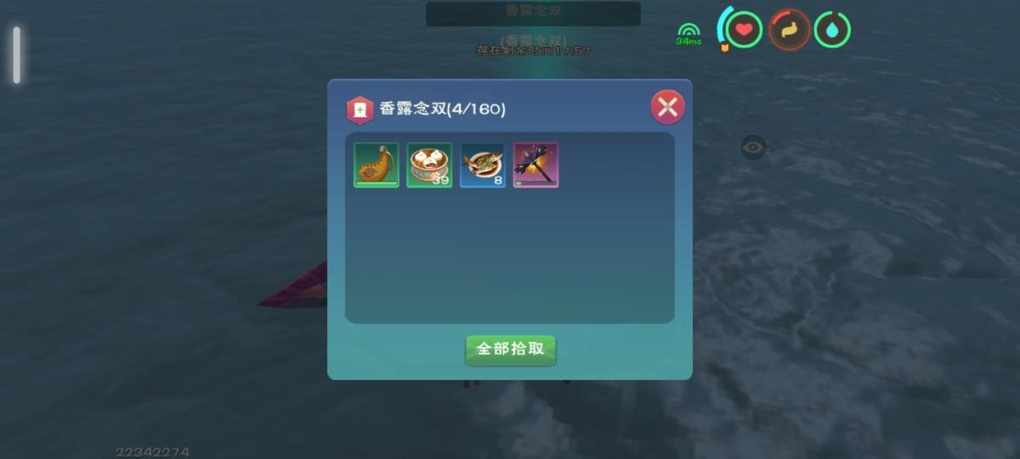Click the player ID number text

point(152,452)
